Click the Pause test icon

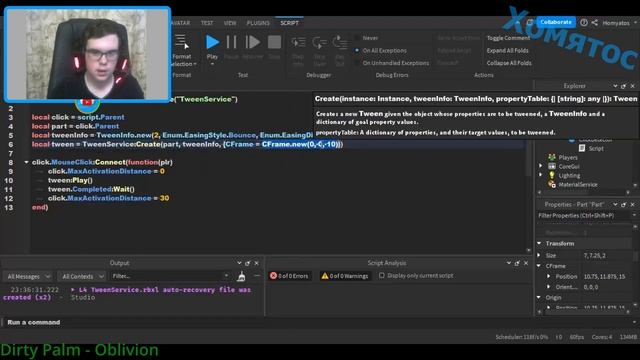pos(231,42)
